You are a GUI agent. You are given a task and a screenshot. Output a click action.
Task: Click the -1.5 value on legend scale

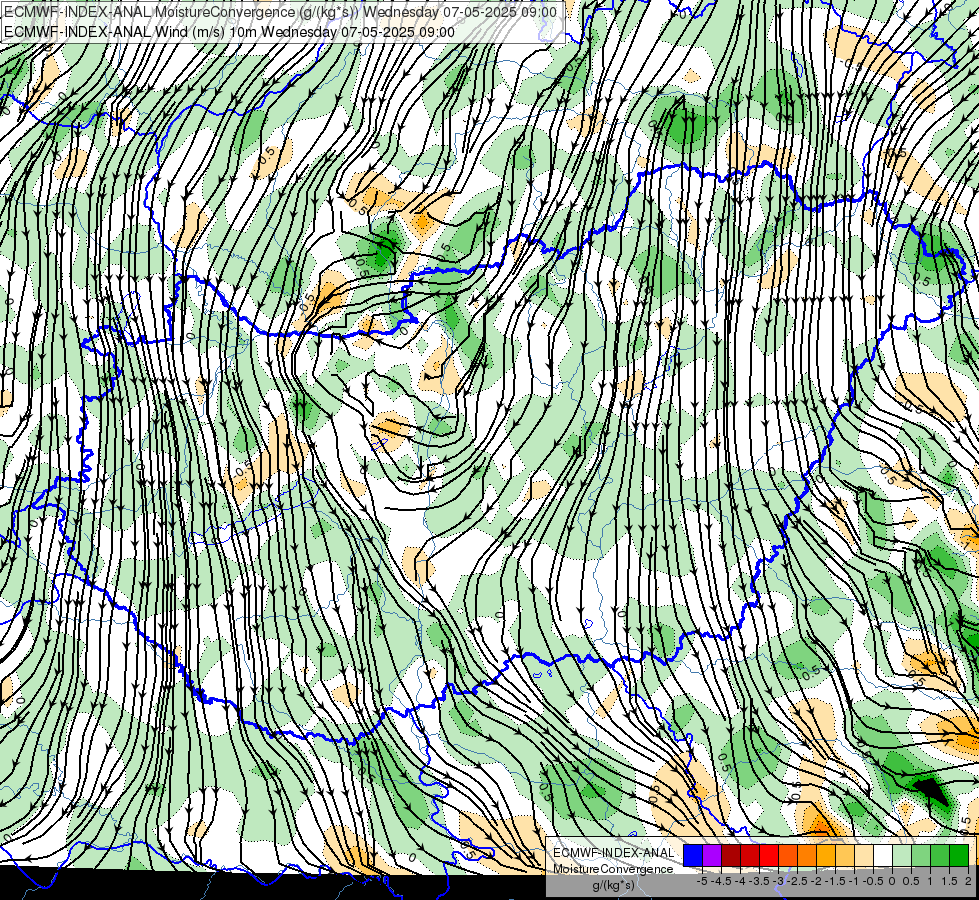click(x=835, y=881)
